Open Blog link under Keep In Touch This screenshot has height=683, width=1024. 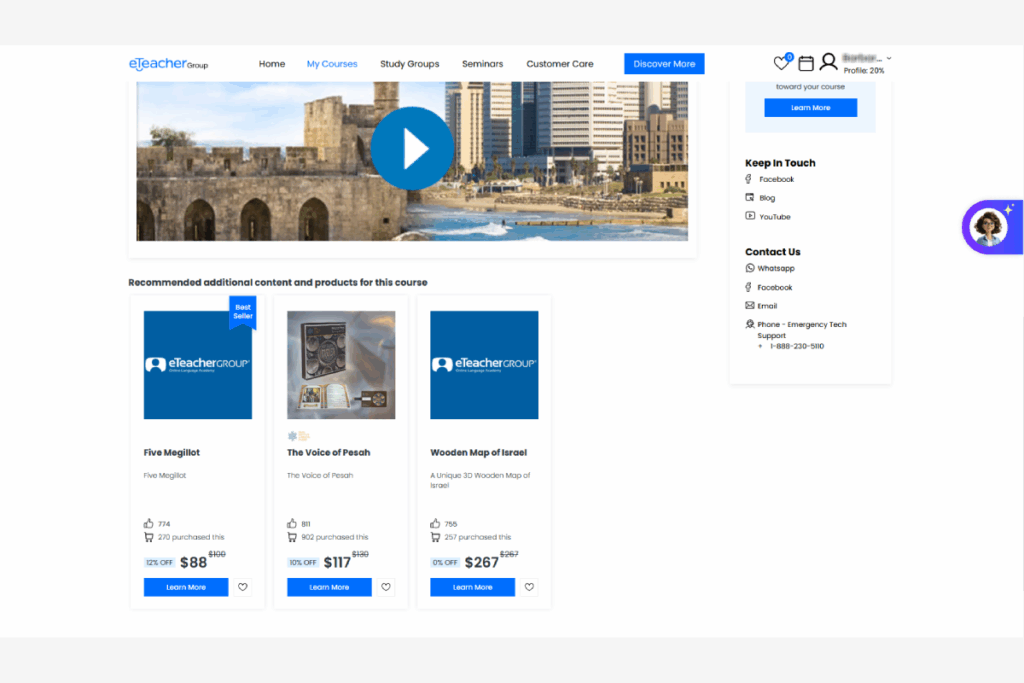click(x=767, y=198)
